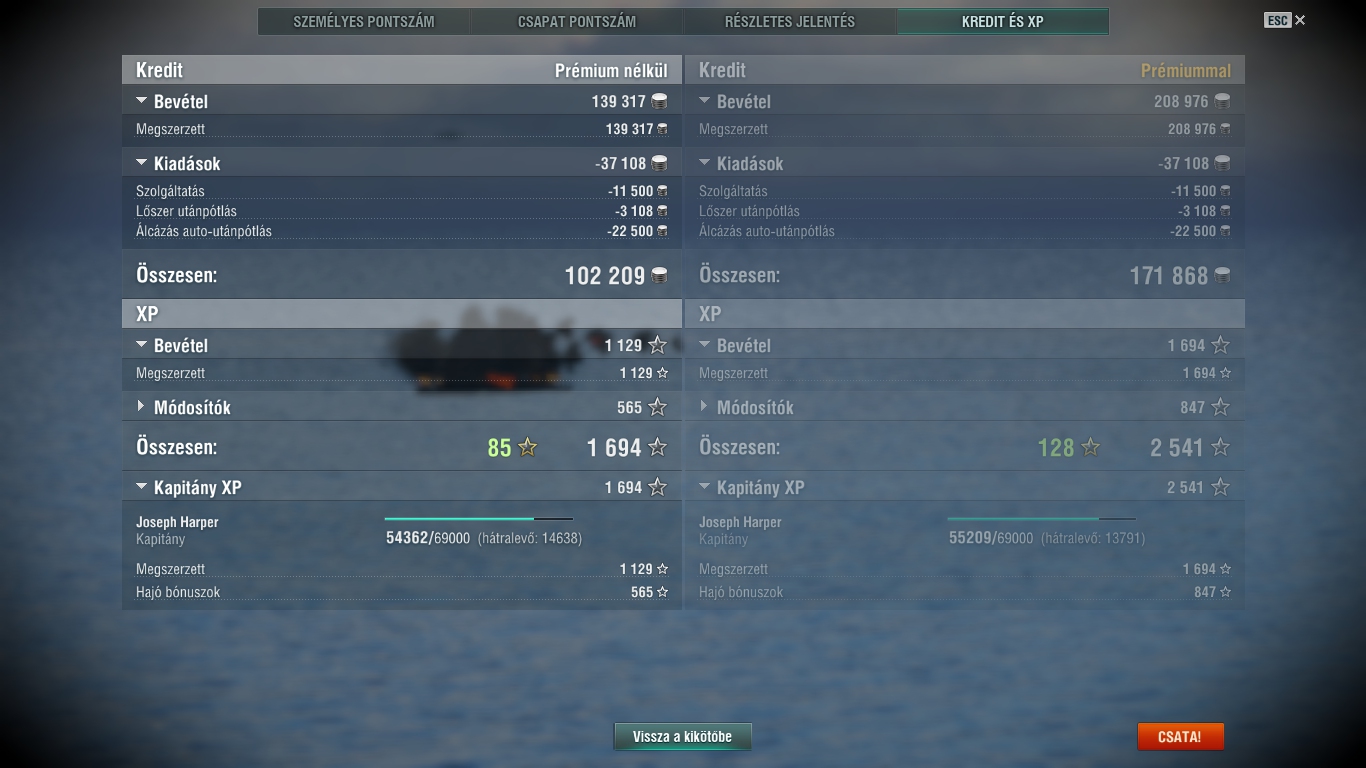The width and height of the screenshot is (1366, 768).
Task: Click the star icon next to green 85
Action: [x=527, y=447]
